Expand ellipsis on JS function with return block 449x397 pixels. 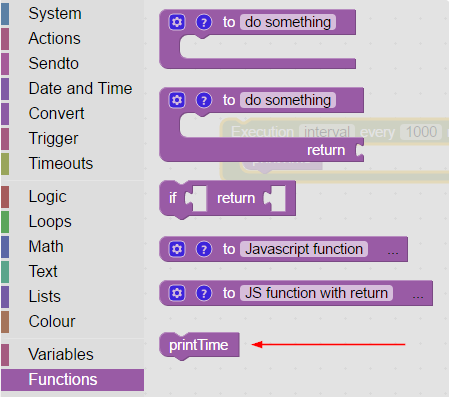coord(418,296)
